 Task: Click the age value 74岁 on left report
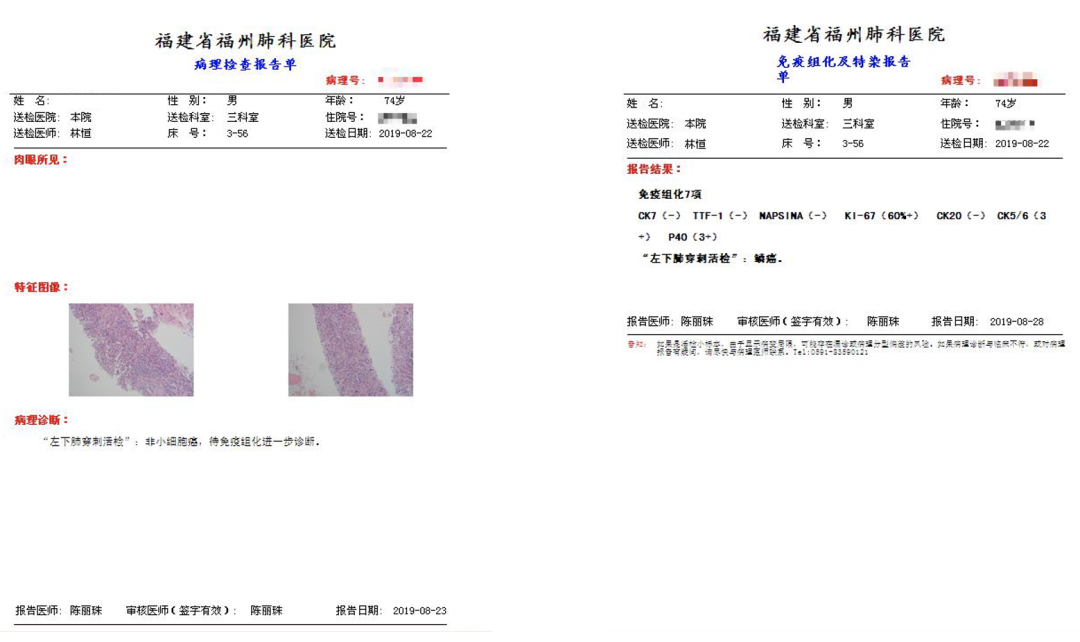[x=395, y=101]
